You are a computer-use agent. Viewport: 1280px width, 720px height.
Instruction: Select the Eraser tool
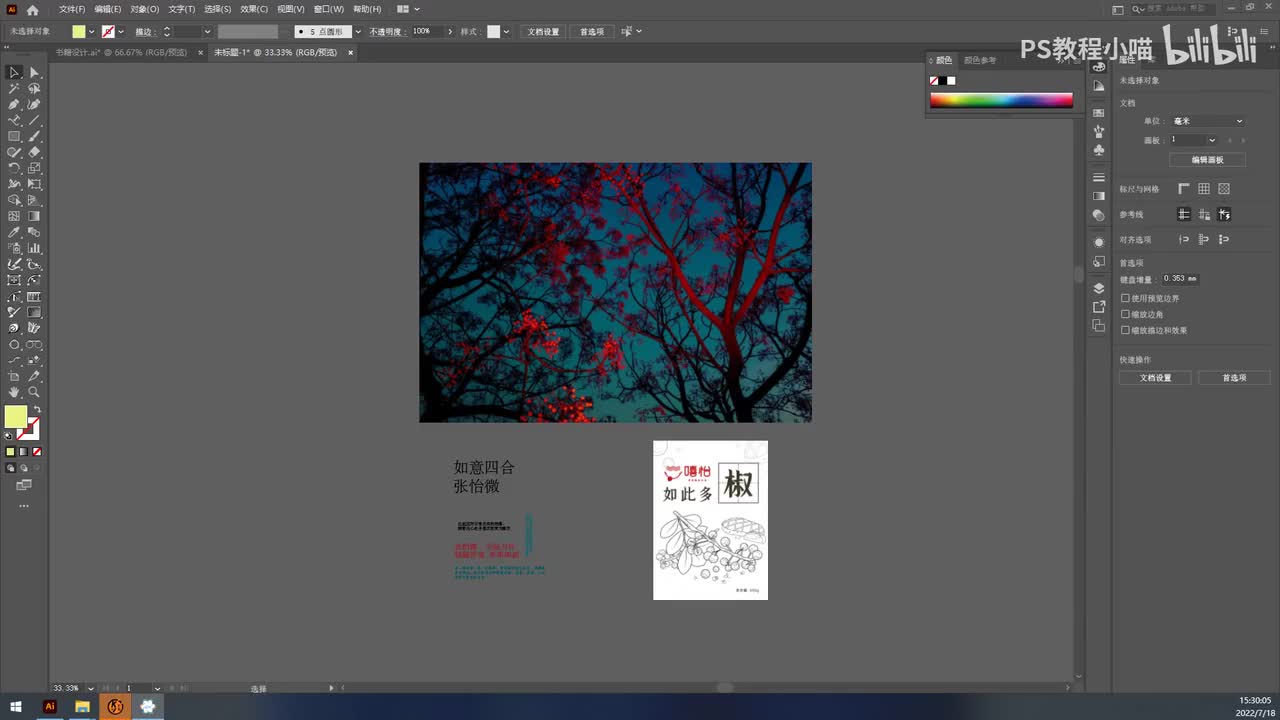(34, 152)
